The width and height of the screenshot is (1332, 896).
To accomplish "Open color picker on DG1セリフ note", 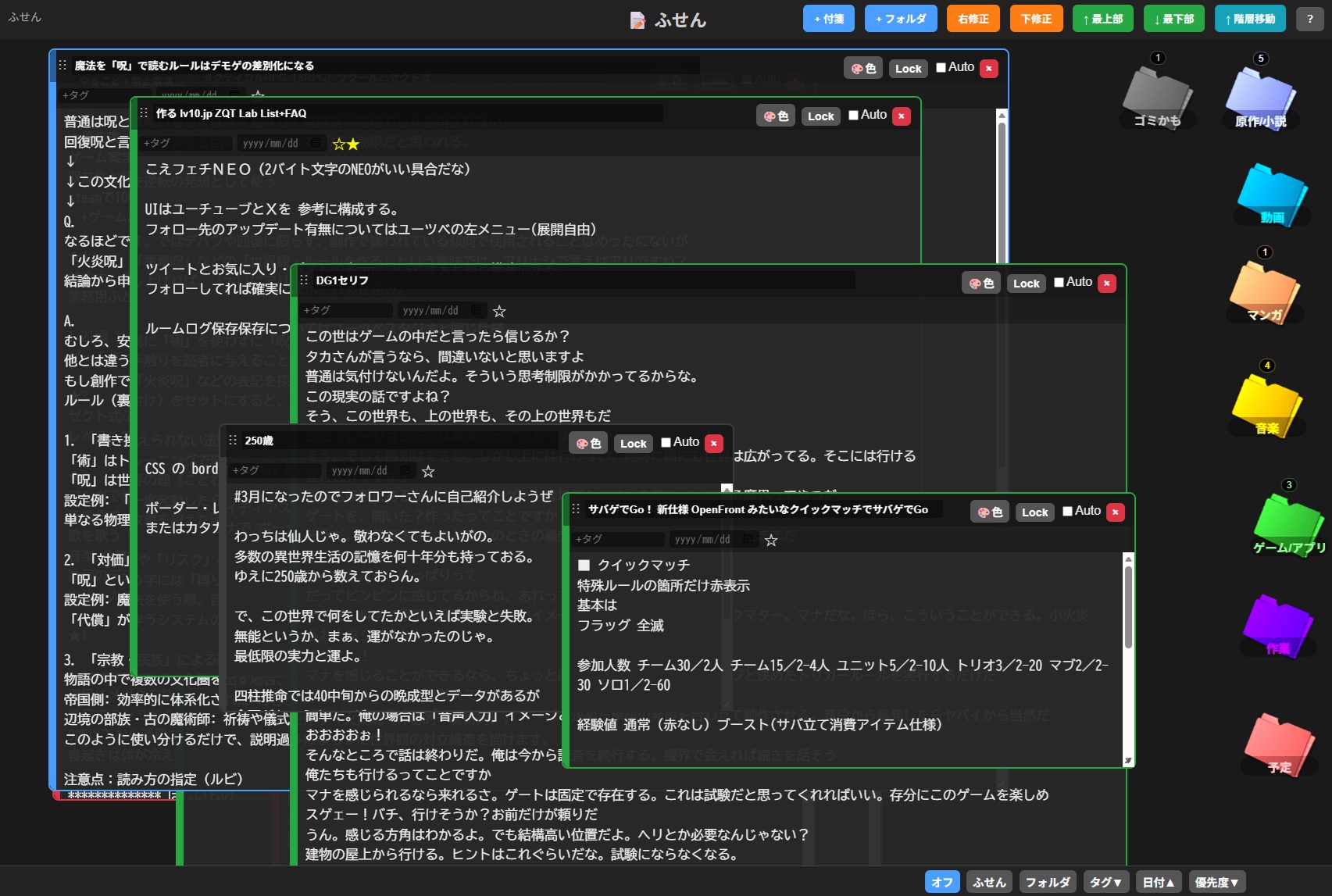I will point(981,284).
